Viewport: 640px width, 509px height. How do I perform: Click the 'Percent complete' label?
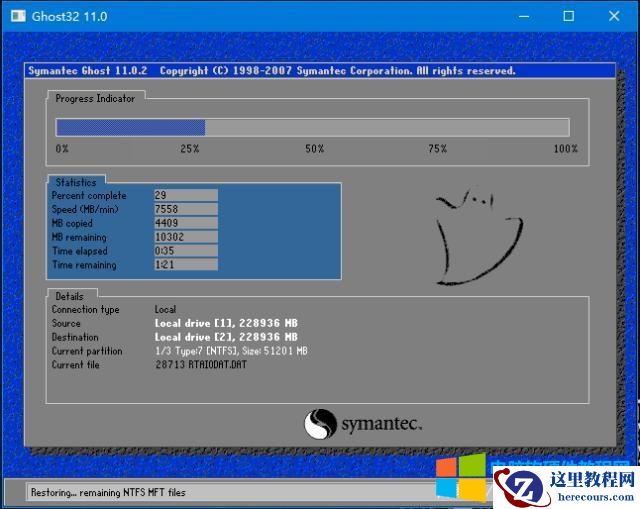tap(89, 196)
